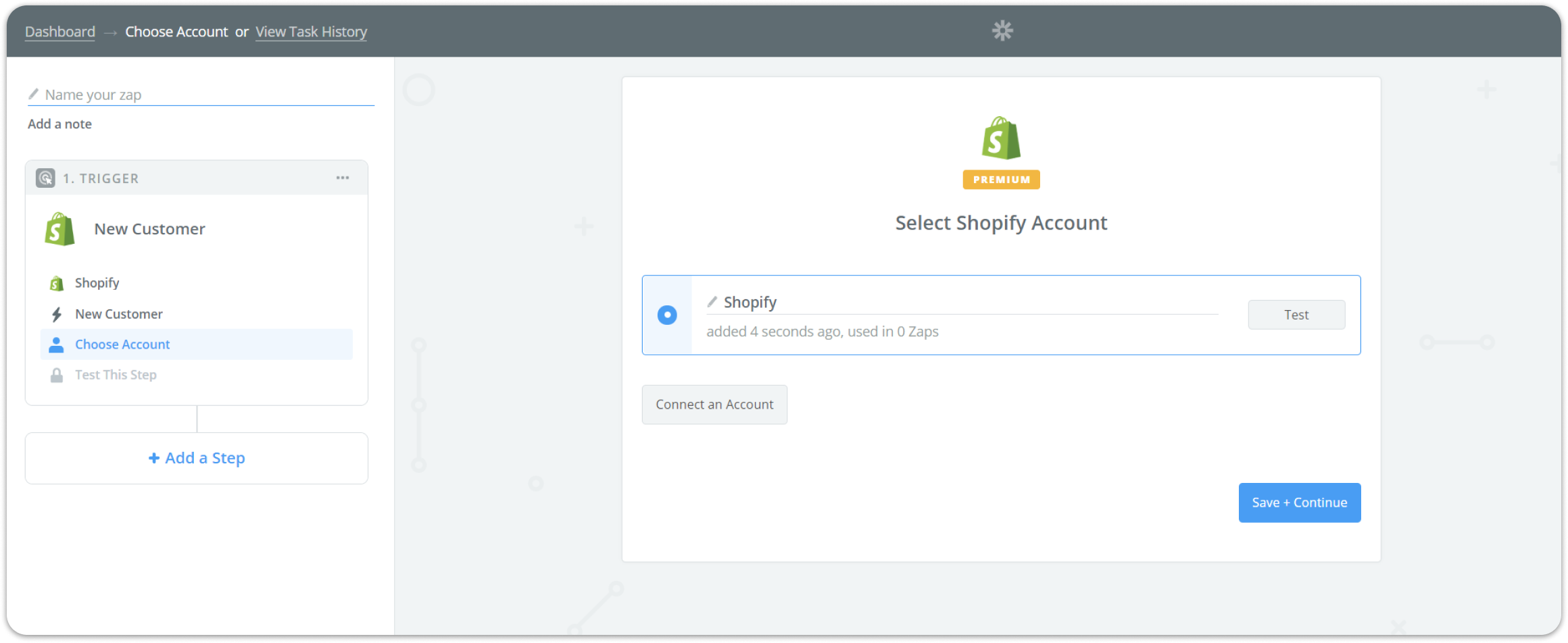The height and width of the screenshot is (643, 1568).
Task: Click the Test button for Shopify account
Action: 1296,315
